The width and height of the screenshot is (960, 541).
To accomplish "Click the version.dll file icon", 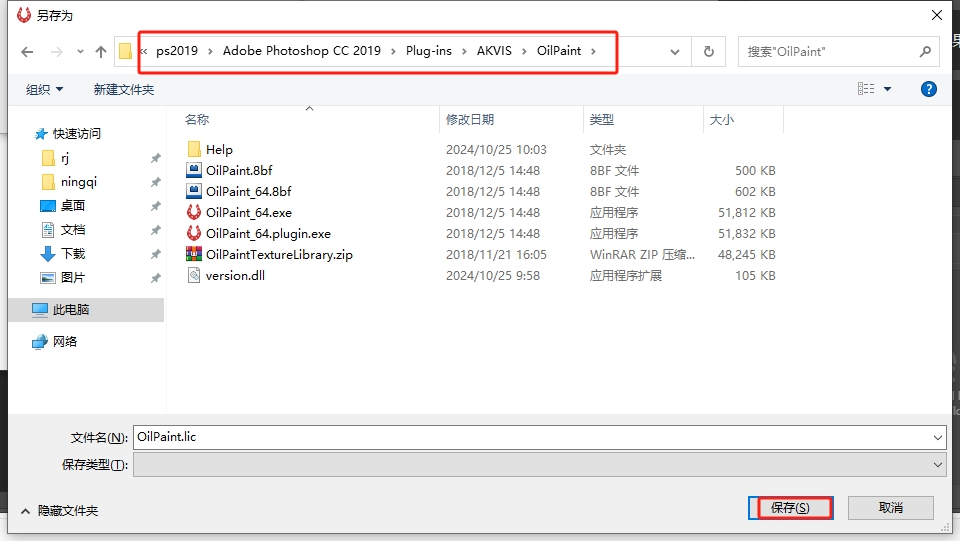I will pyautogui.click(x=194, y=275).
